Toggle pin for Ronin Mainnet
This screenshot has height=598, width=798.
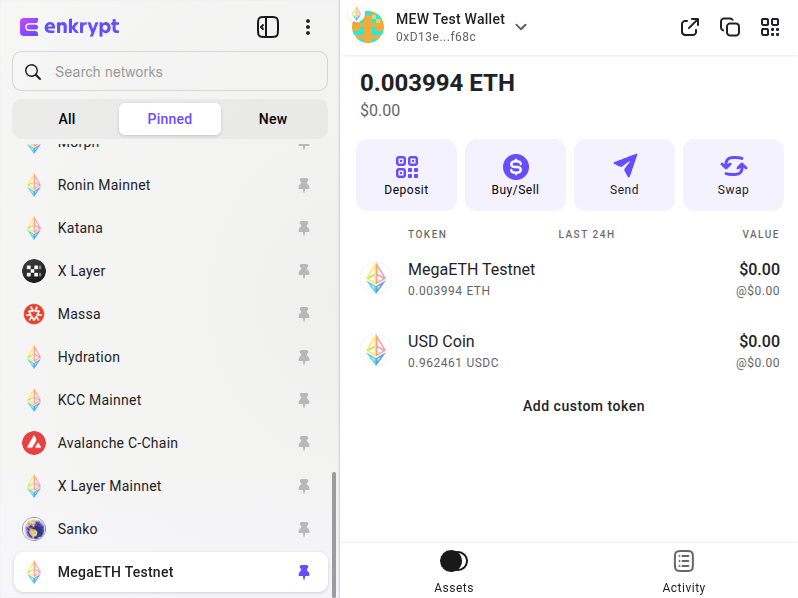(x=304, y=185)
